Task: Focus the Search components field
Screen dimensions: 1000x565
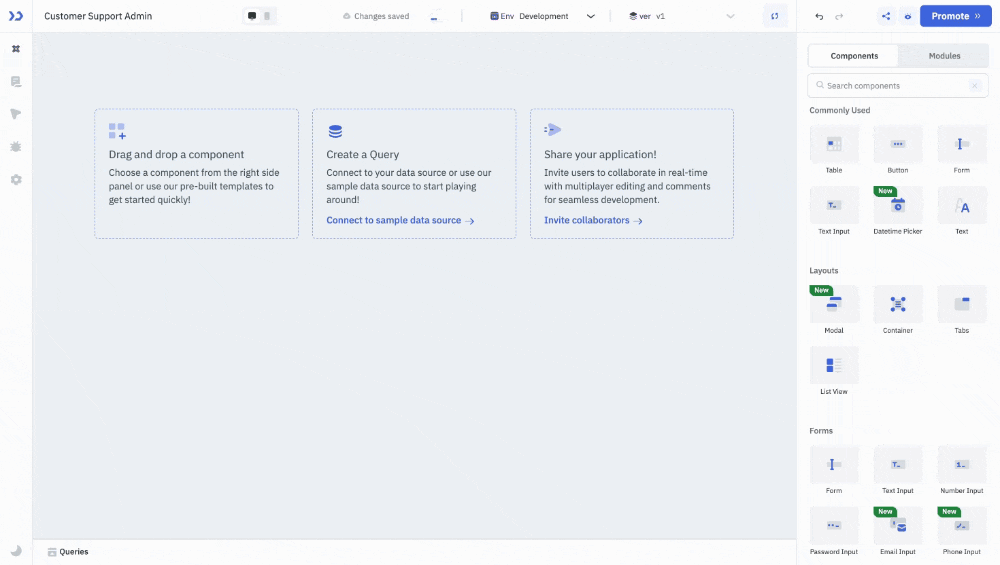Action: click(x=897, y=85)
